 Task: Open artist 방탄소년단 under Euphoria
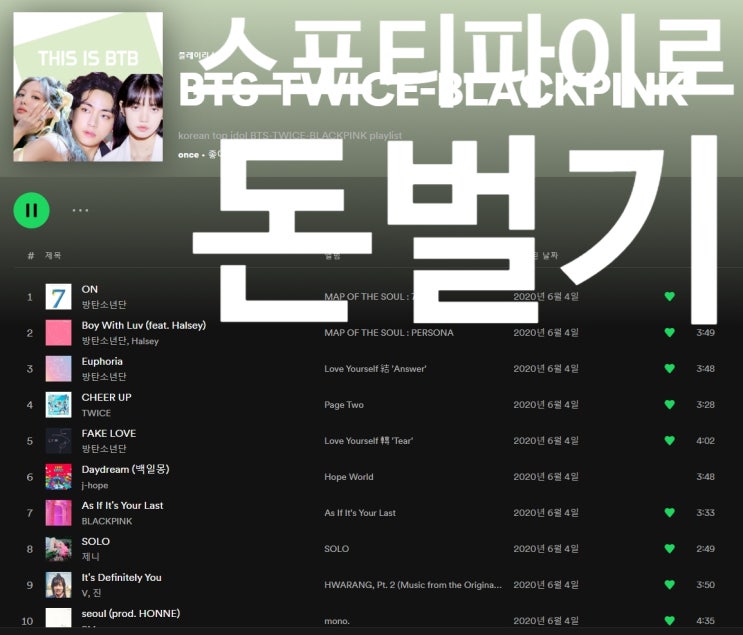pos(104,377)
